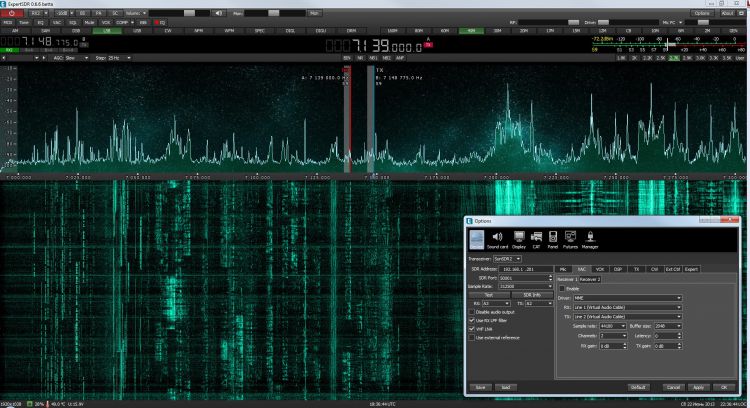Open the DAC Sample rate dropdown
Screen dimensions: 750x408
point(613,326)
